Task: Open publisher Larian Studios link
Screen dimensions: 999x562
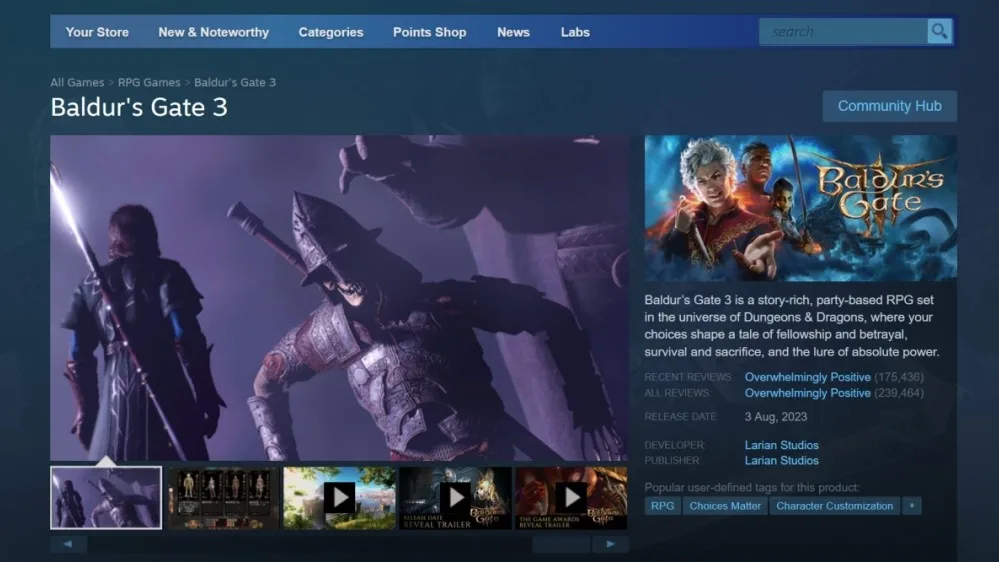Action: pyautogui.click(x=782, y=461)
